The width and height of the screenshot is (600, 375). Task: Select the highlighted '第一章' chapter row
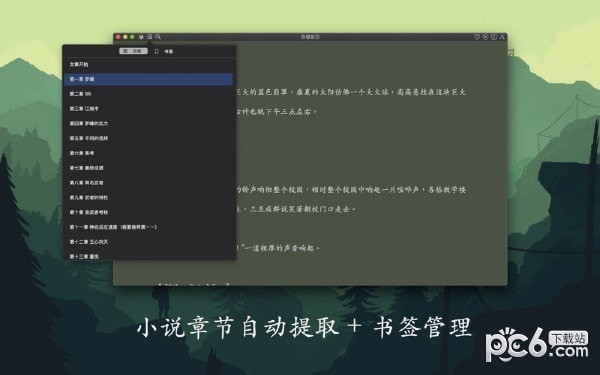click(148, 79)
